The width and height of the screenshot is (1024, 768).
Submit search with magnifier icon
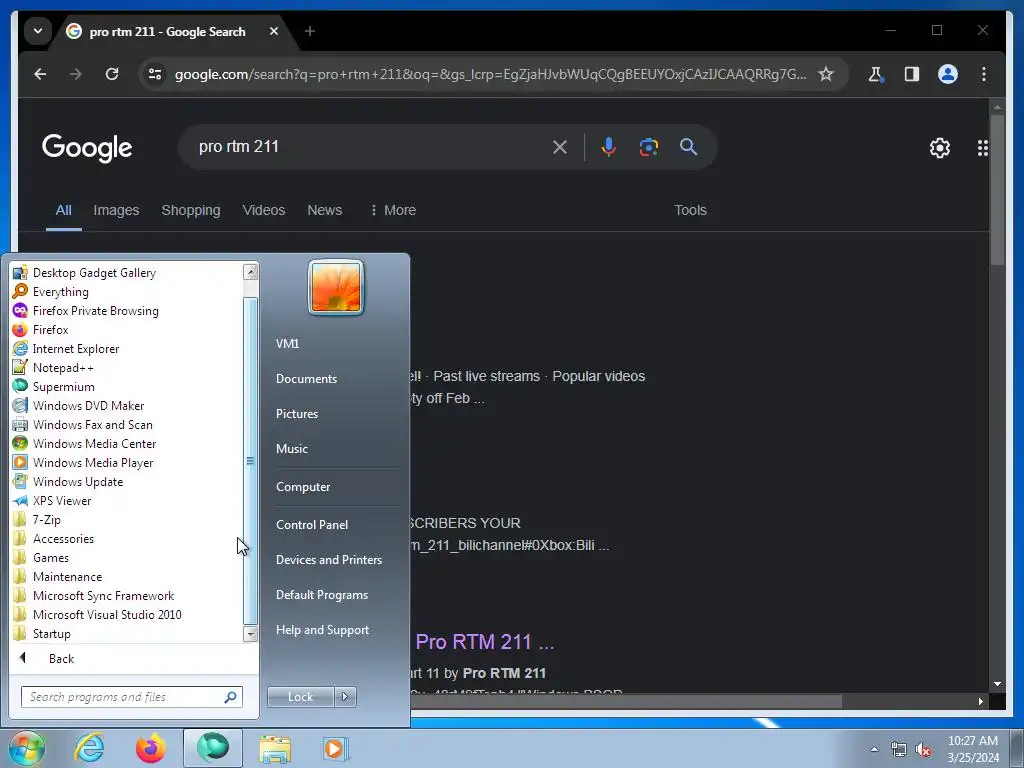point(688,147)
